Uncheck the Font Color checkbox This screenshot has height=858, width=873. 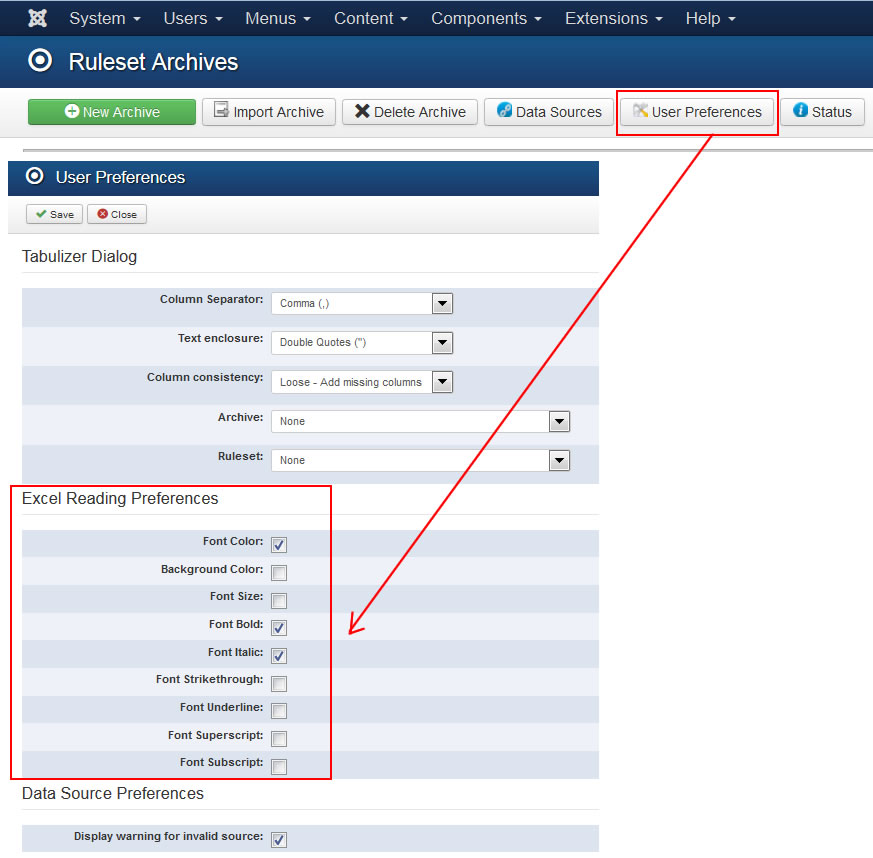279,545
